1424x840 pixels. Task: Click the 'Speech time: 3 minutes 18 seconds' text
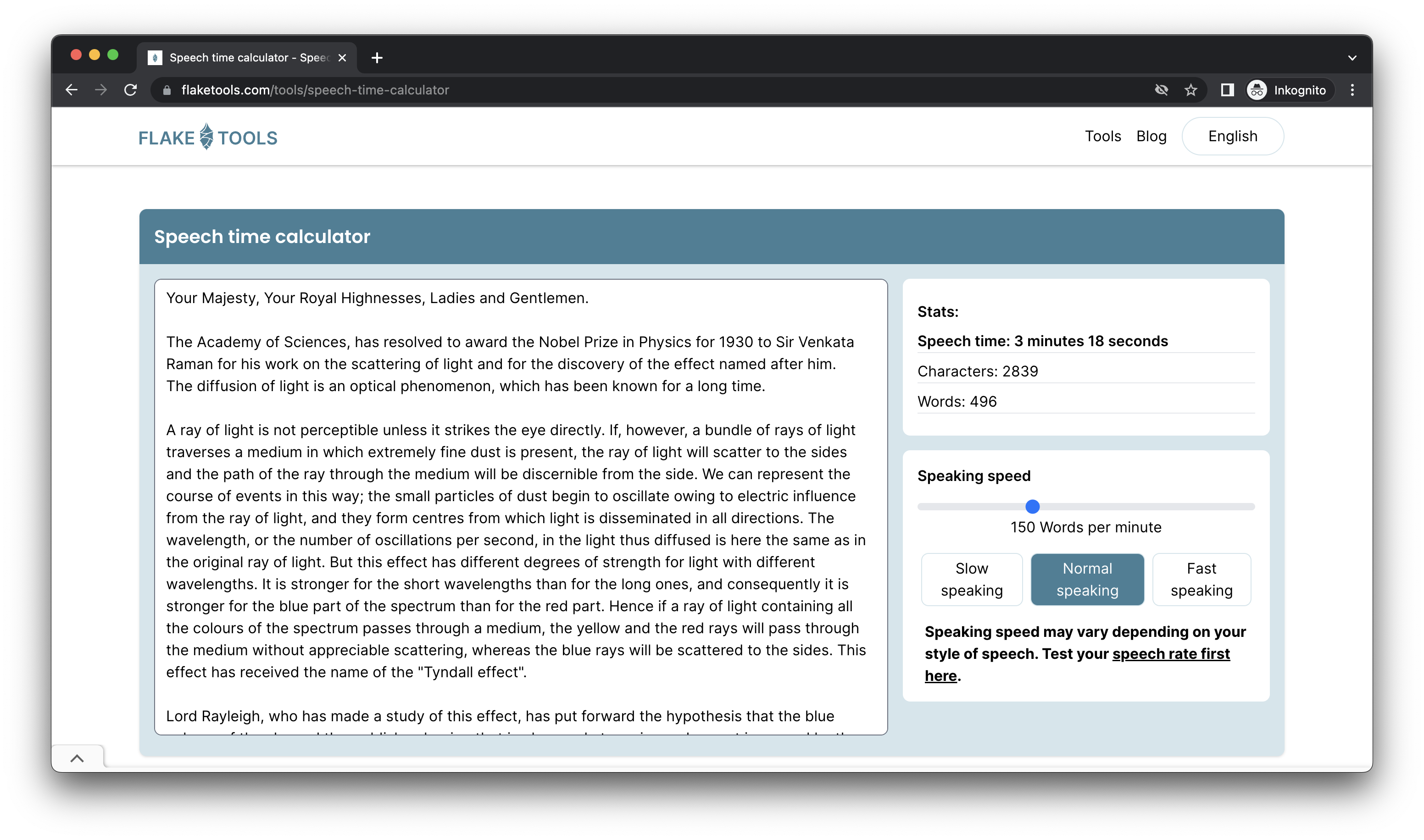pos(1042,341)
